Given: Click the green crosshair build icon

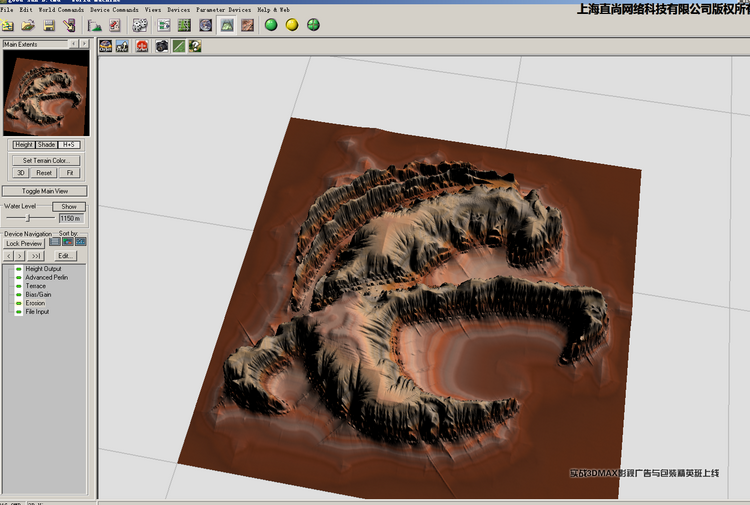Looking at the screenshot, I should [x=313, y=25].
